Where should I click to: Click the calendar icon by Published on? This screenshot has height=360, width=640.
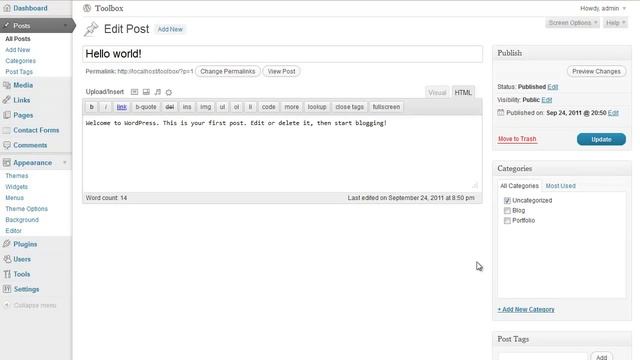pos(501,112)
